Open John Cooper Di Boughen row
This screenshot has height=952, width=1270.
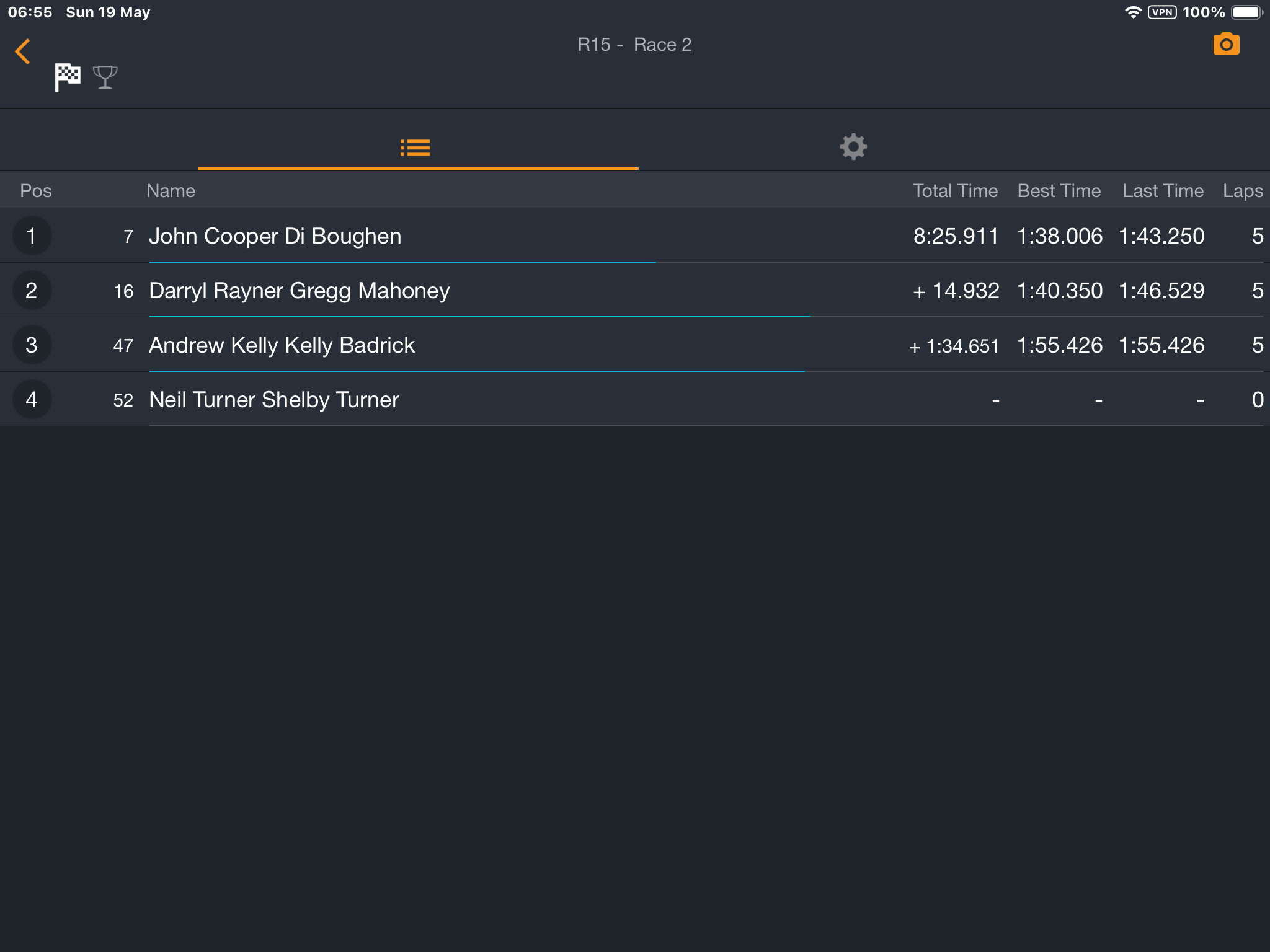(x=635, y=236)
